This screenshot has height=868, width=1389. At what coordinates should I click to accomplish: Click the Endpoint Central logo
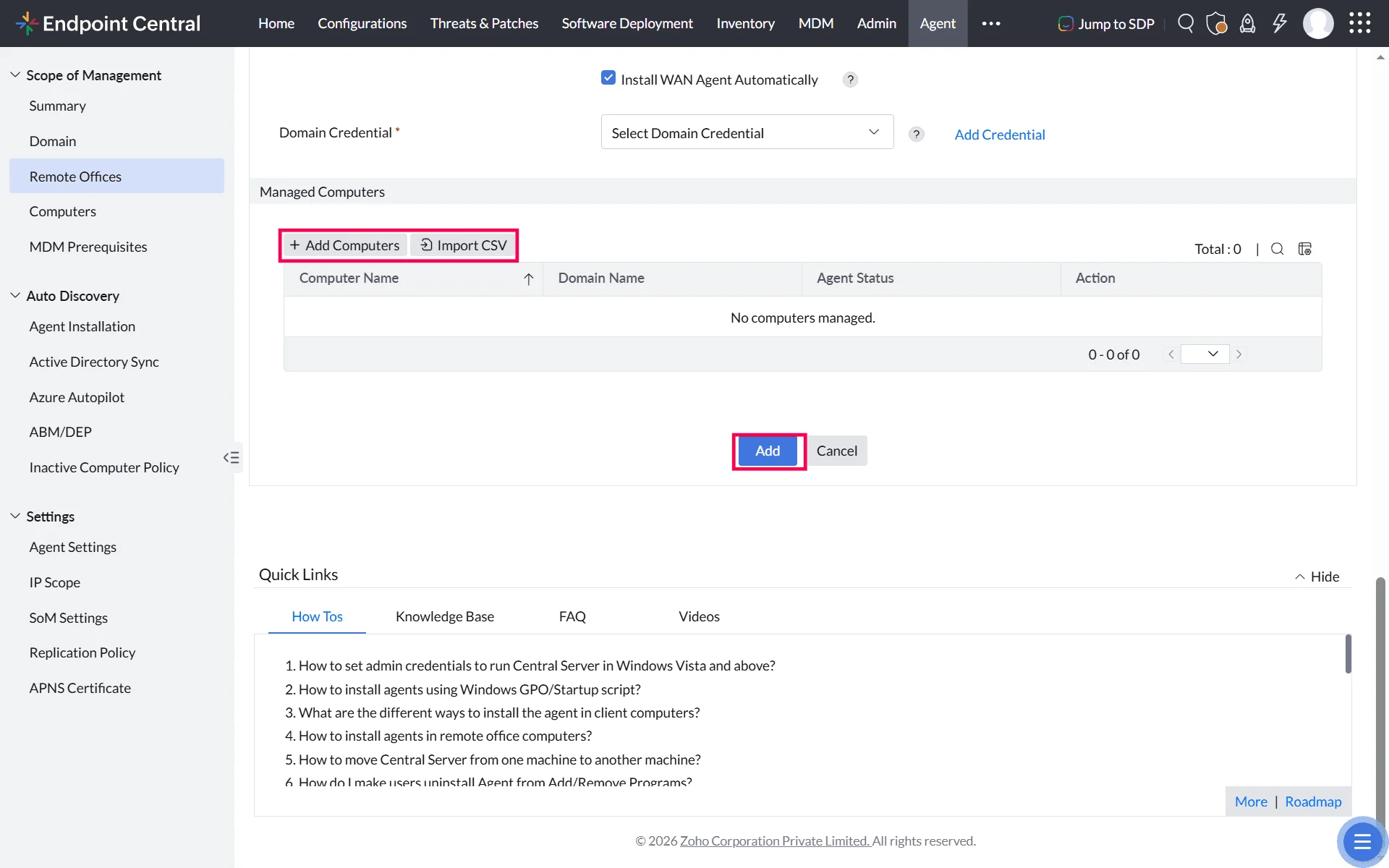[x=108, y=23]
